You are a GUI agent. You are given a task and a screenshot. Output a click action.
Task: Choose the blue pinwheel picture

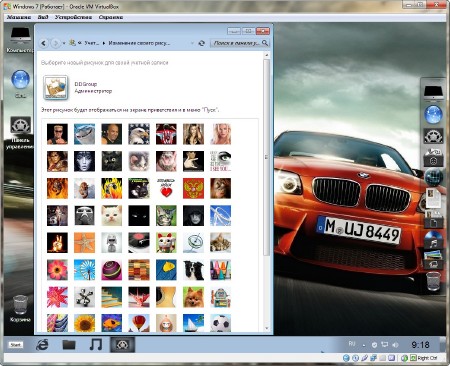click(x=84, y=270)
